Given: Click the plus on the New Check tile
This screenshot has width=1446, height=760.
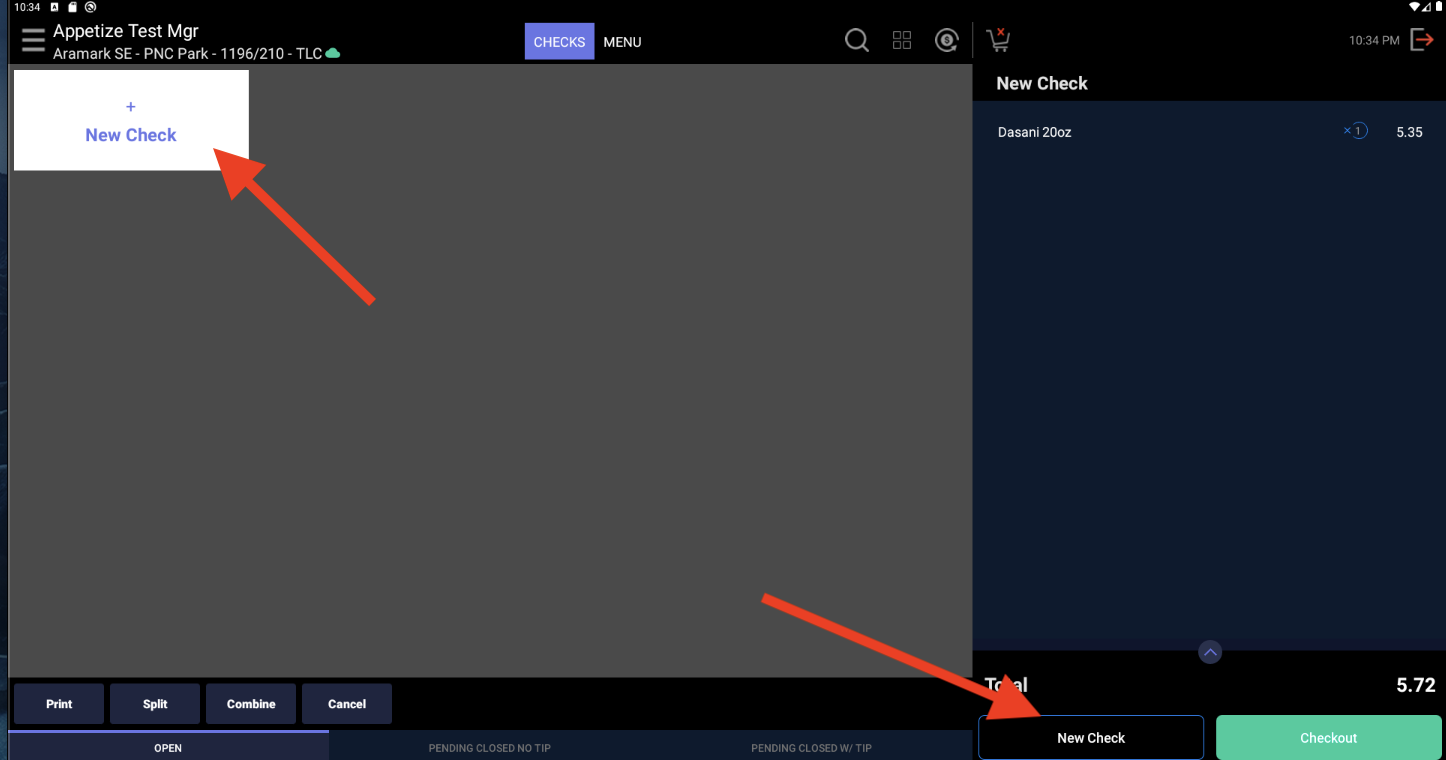Looking at the screenshot, I should coord(130,106).
